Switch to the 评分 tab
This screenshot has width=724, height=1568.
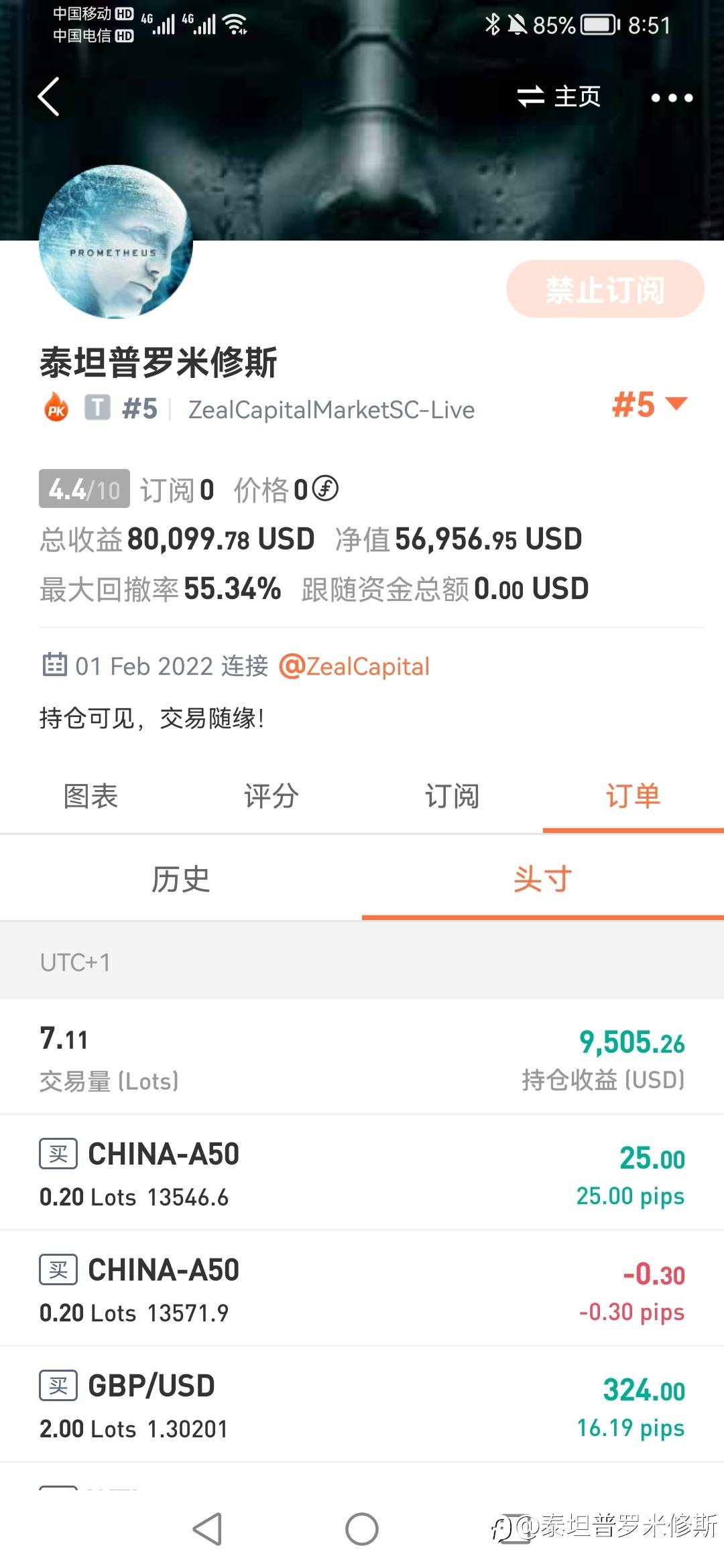[x=271, y=796]
